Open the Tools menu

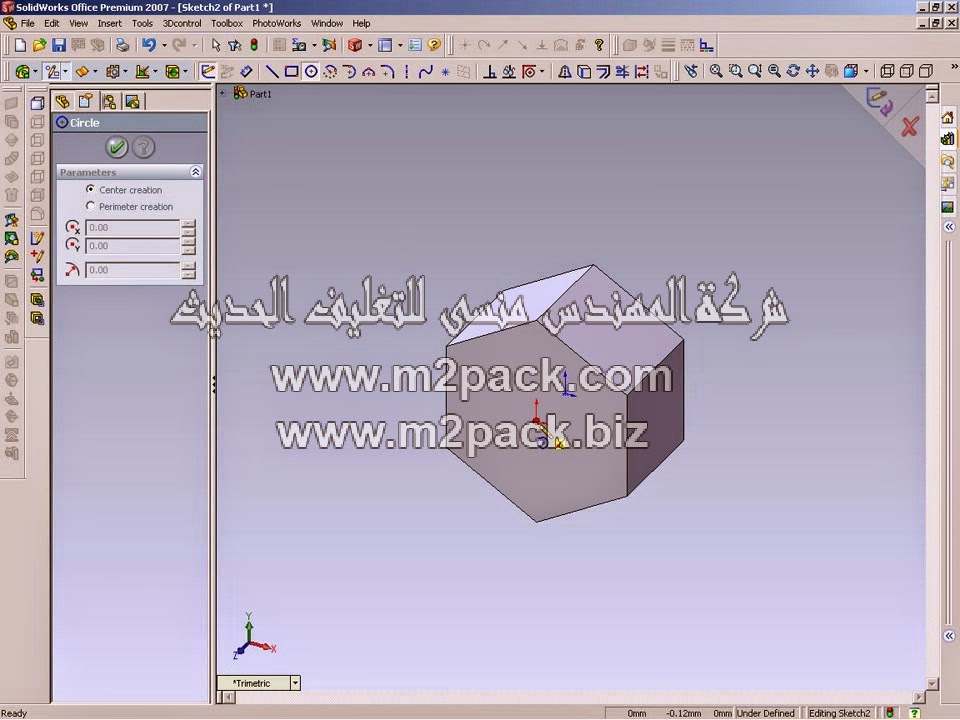click(x=142, y=23)
